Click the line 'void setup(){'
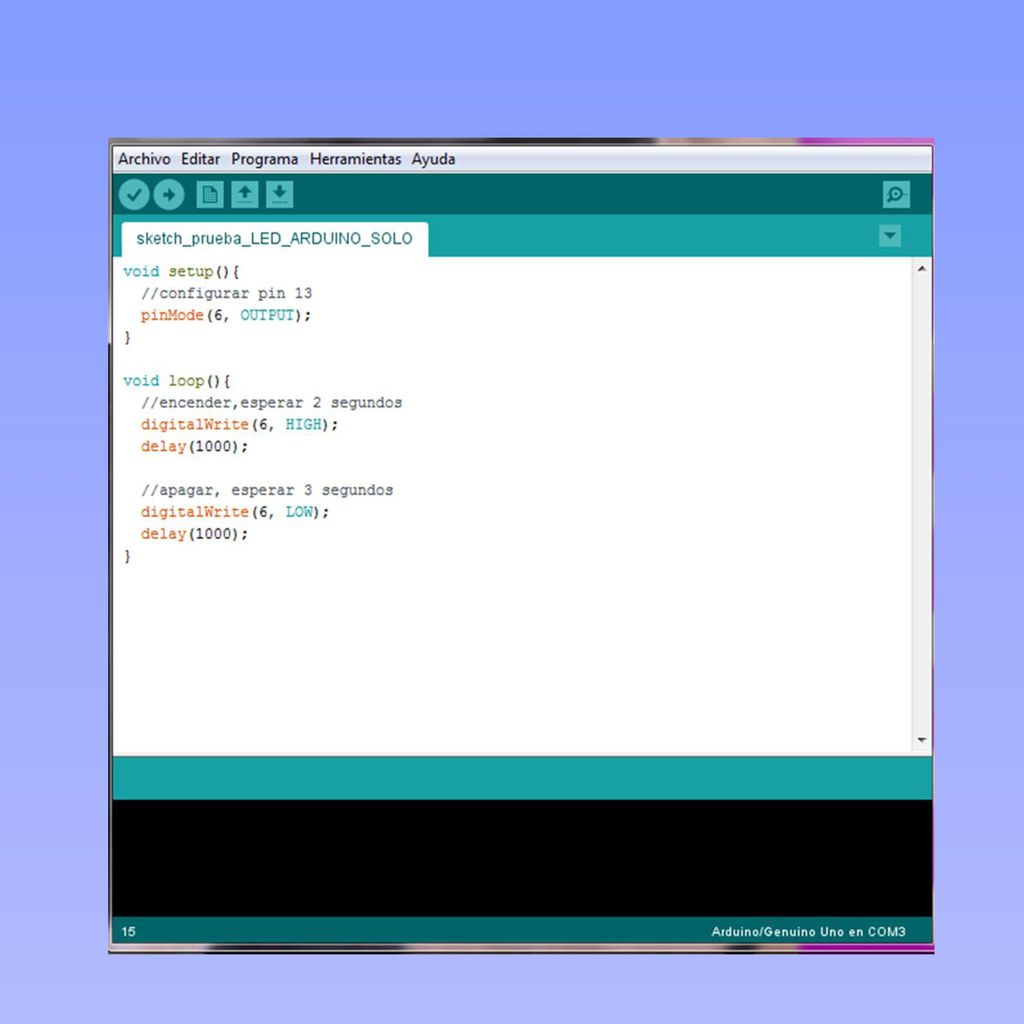The width and height of the screenshot is (1024, 1024). click(182, 272)
